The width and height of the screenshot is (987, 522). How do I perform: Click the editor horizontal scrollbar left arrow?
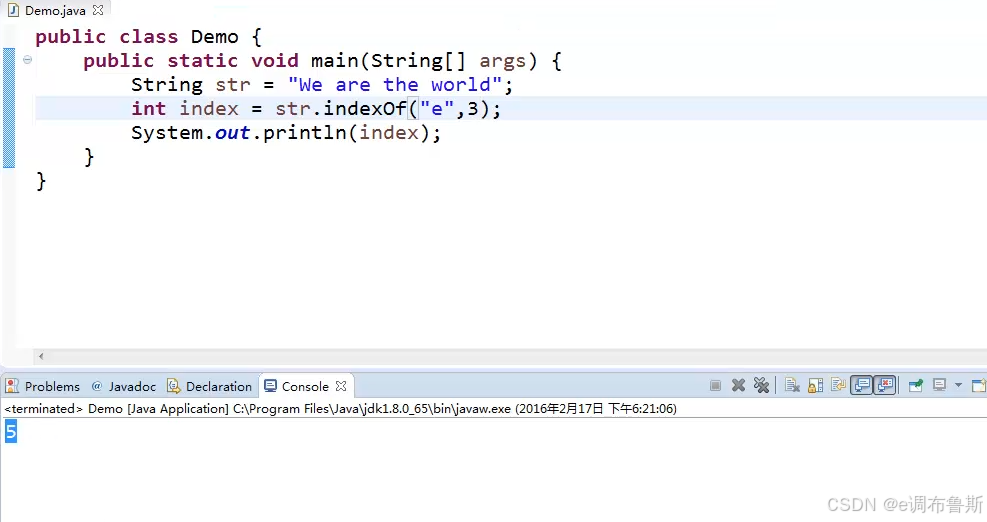click(41, 356)
